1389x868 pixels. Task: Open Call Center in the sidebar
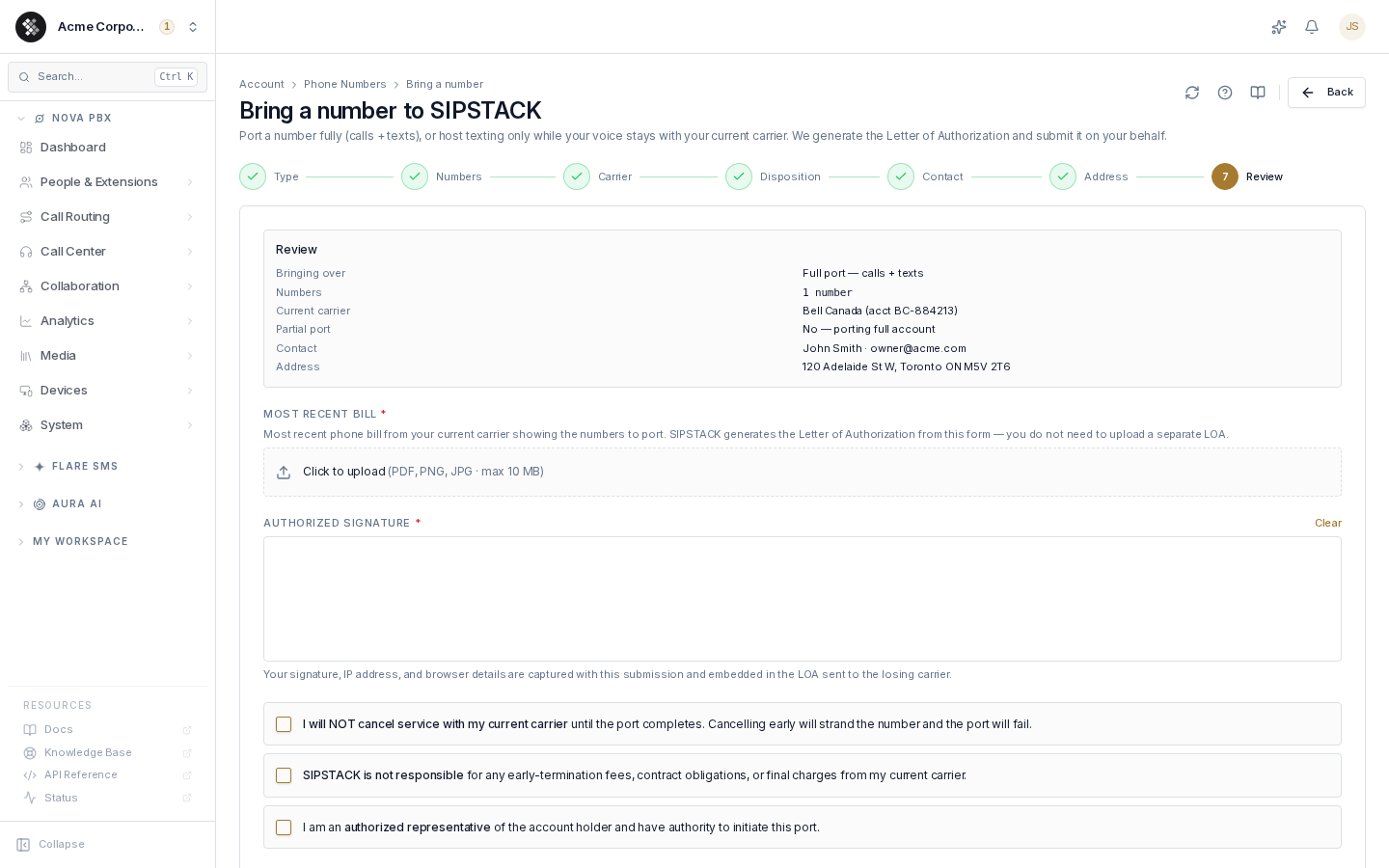pos(107,252)
